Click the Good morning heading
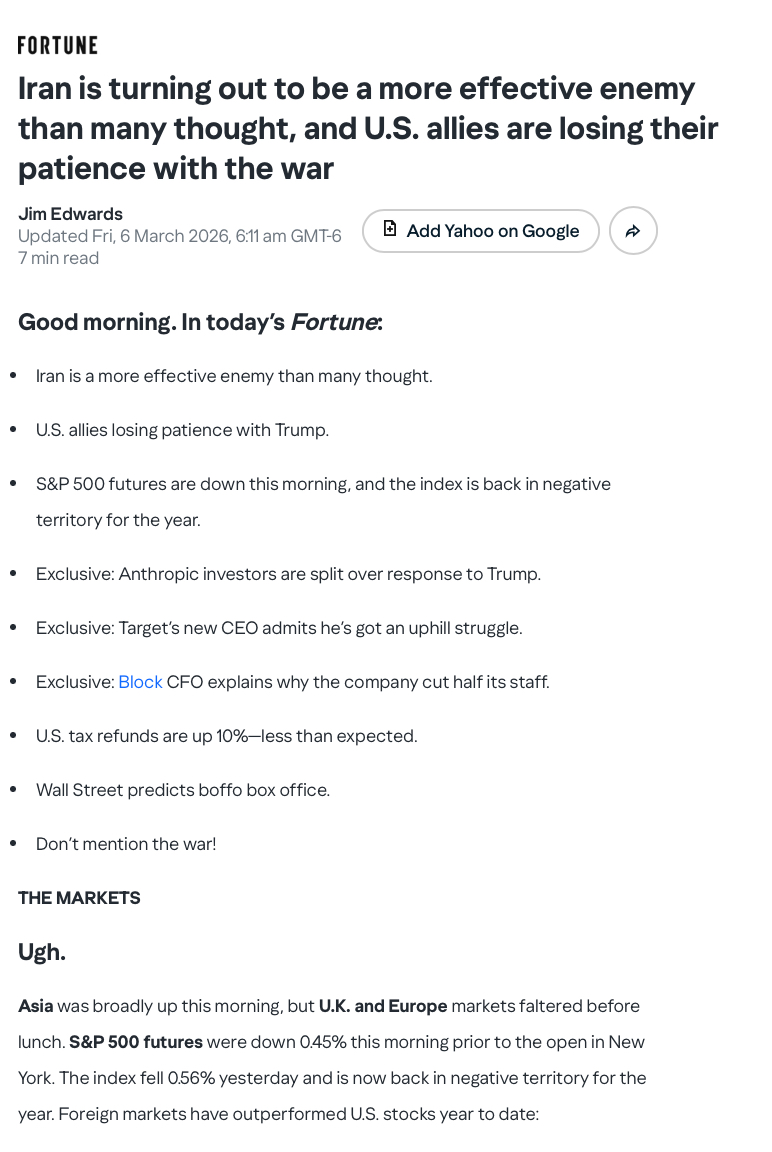The image size is (772, 1152). pyautogui.click(x=200, y=322)
